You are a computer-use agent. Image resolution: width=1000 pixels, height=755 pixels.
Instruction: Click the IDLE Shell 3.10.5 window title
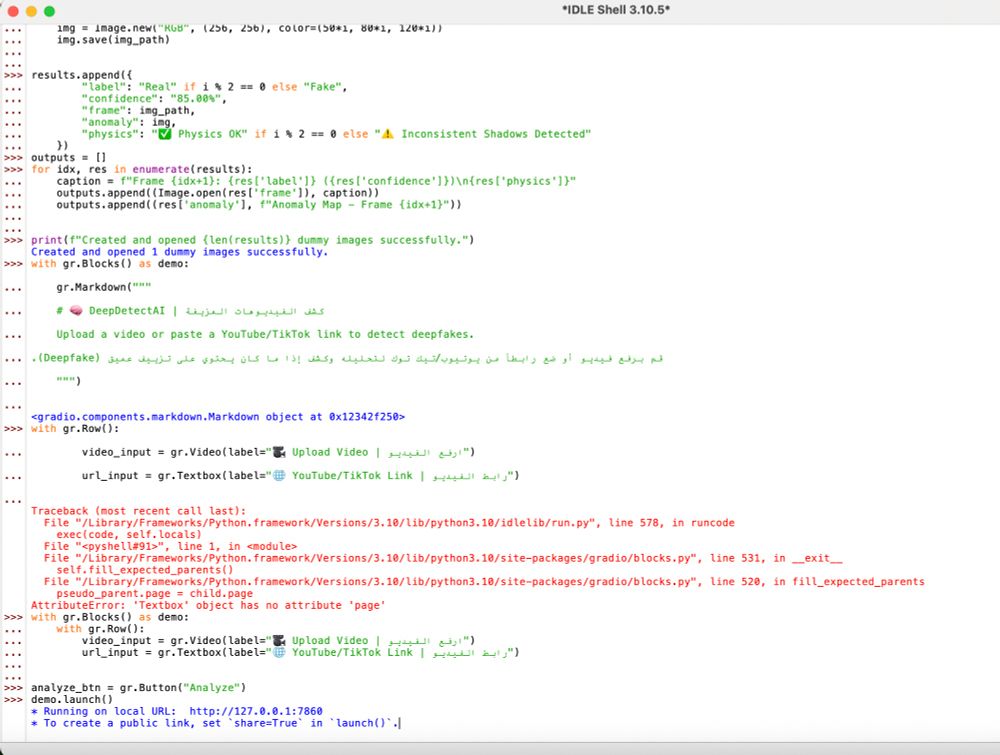coord(615,10)
